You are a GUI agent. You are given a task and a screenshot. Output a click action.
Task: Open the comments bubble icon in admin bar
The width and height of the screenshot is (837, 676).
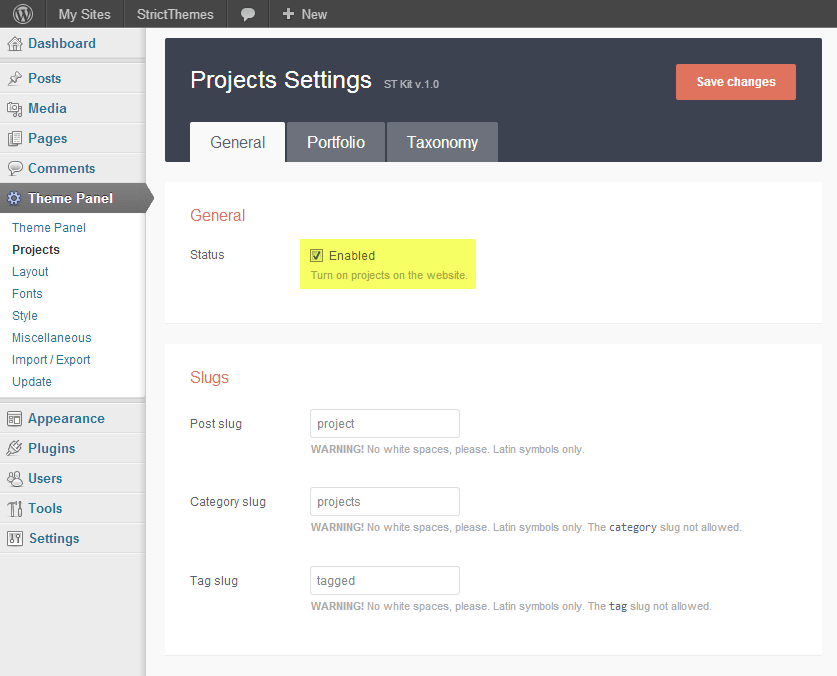pyautogui.click(x=248, y=14)
